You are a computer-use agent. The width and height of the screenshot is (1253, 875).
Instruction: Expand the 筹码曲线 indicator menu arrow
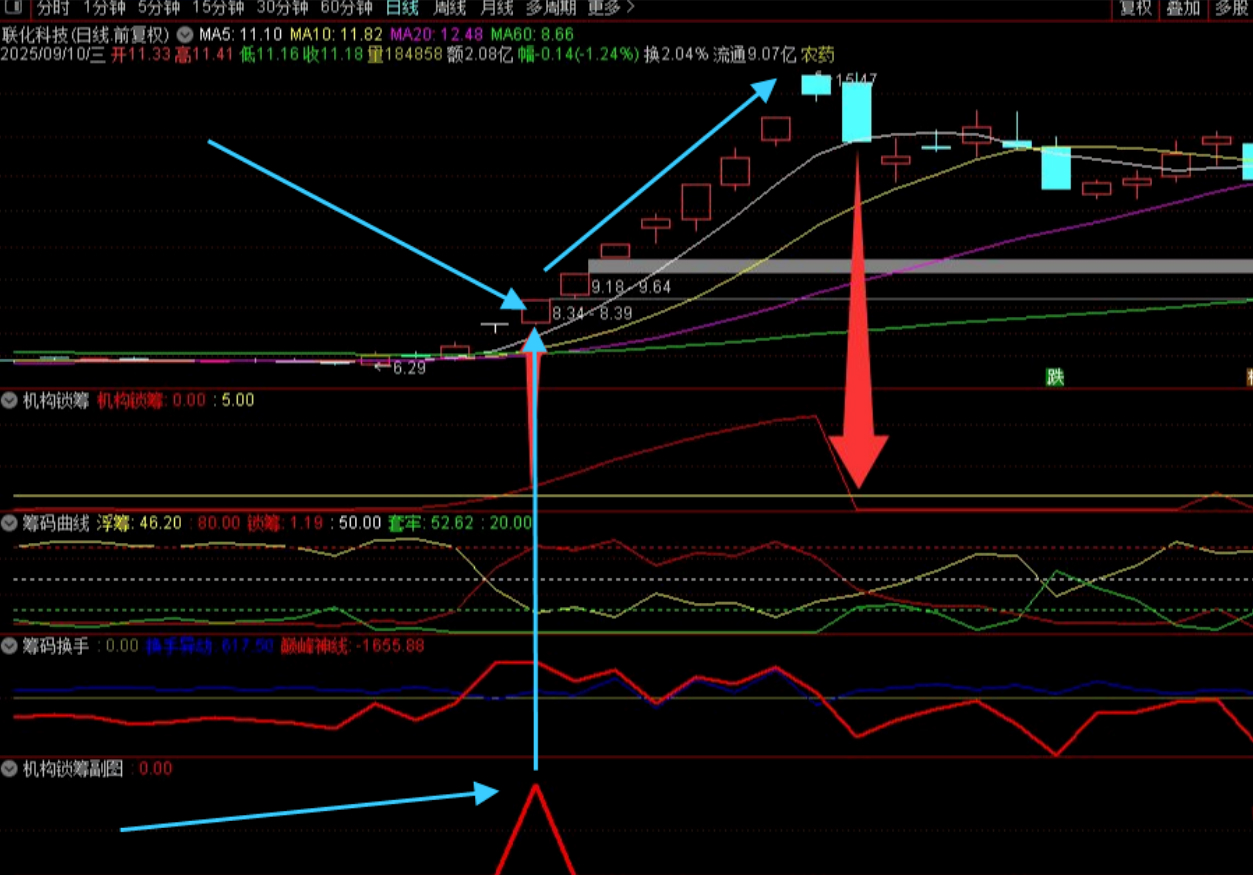11,523
